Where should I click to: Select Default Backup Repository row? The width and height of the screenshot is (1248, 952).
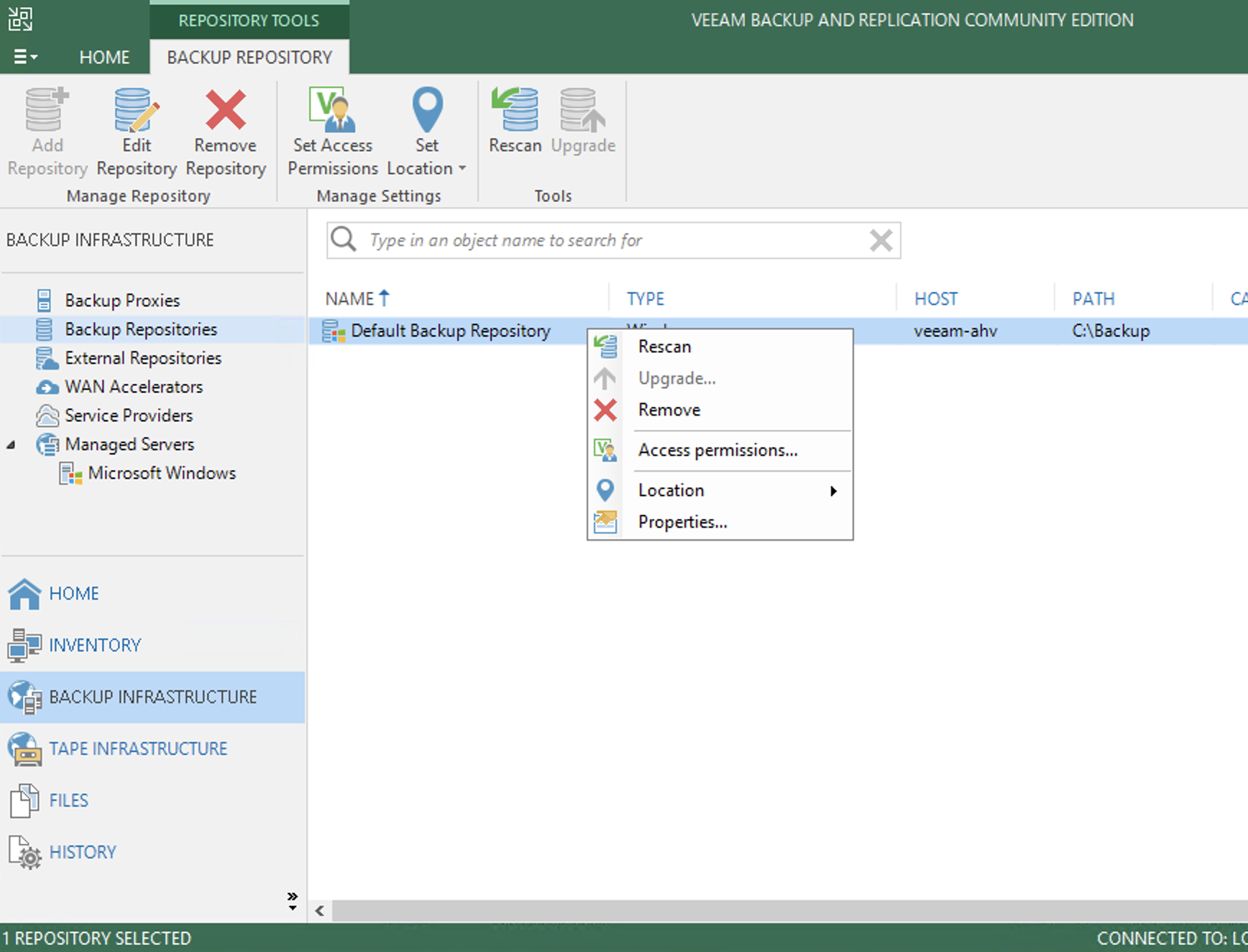pyautogui.click(x=779, y=331)
